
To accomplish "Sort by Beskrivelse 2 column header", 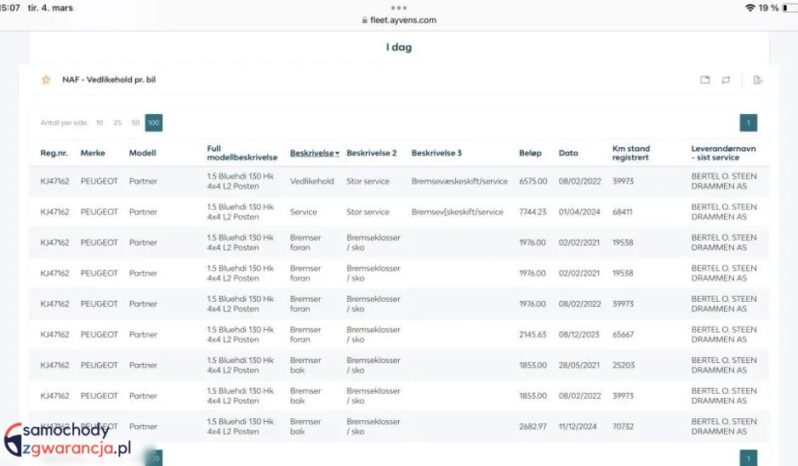I will (x=372, y=153).
